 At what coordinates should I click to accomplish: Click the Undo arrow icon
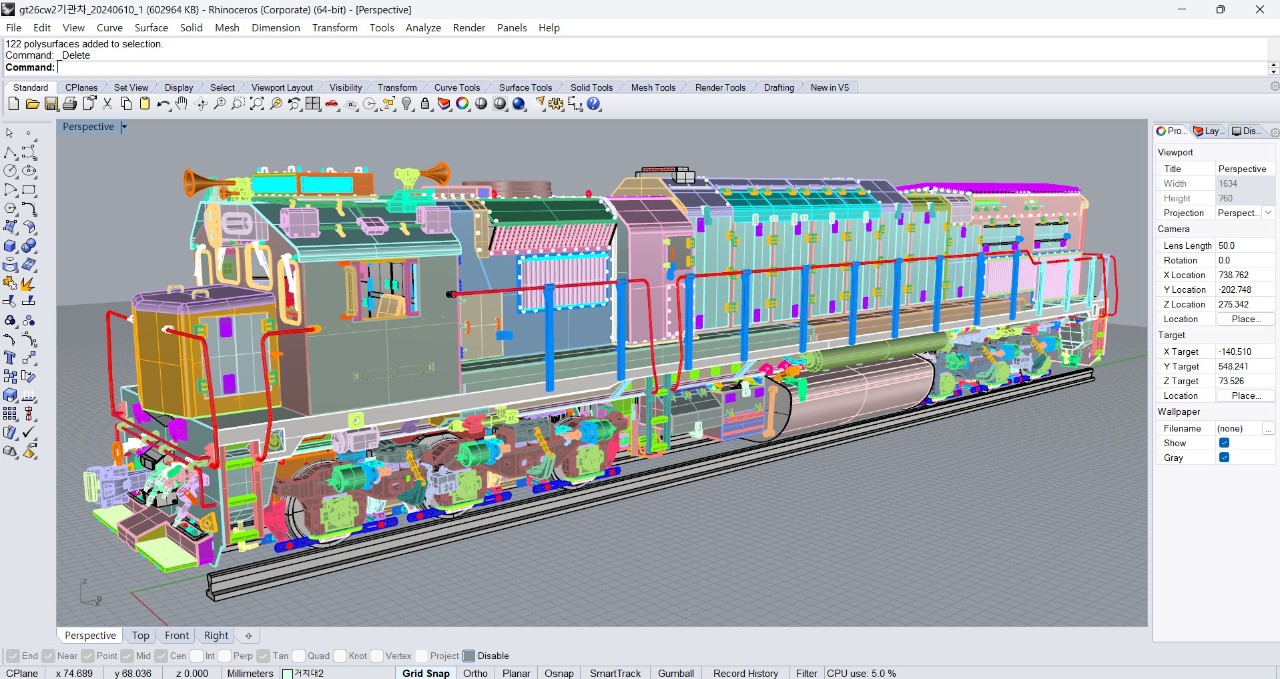coord(163,104)
